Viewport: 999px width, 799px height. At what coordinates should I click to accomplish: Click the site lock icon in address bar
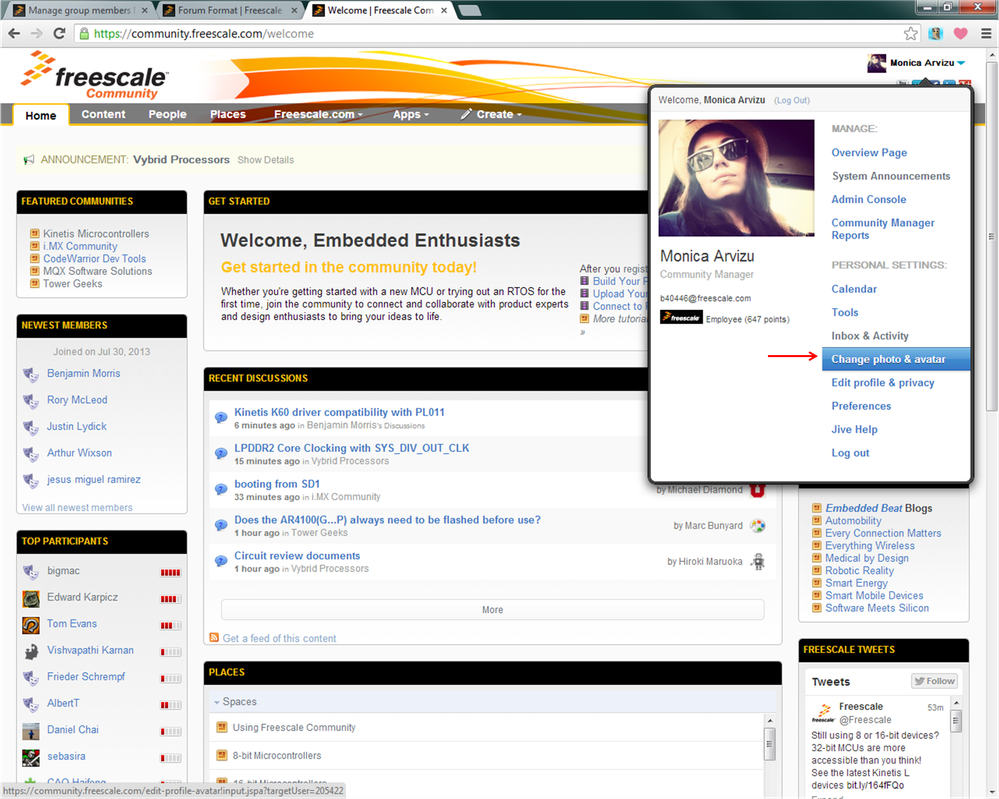click(84, 33)
